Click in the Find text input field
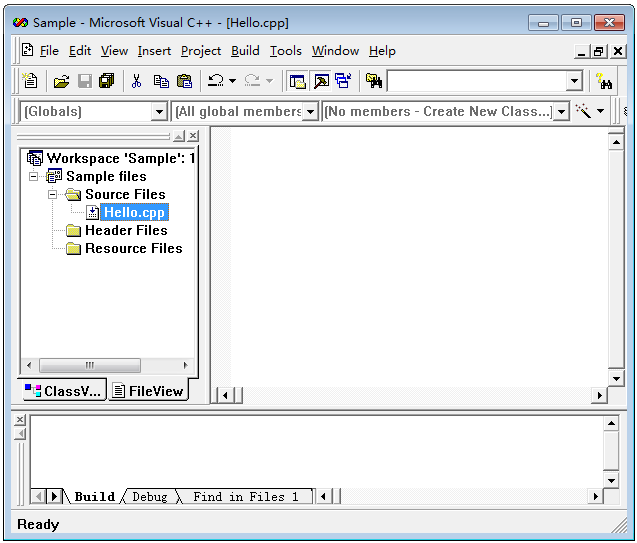Viewport: 637px width, 543px height. tap(477, 81)
